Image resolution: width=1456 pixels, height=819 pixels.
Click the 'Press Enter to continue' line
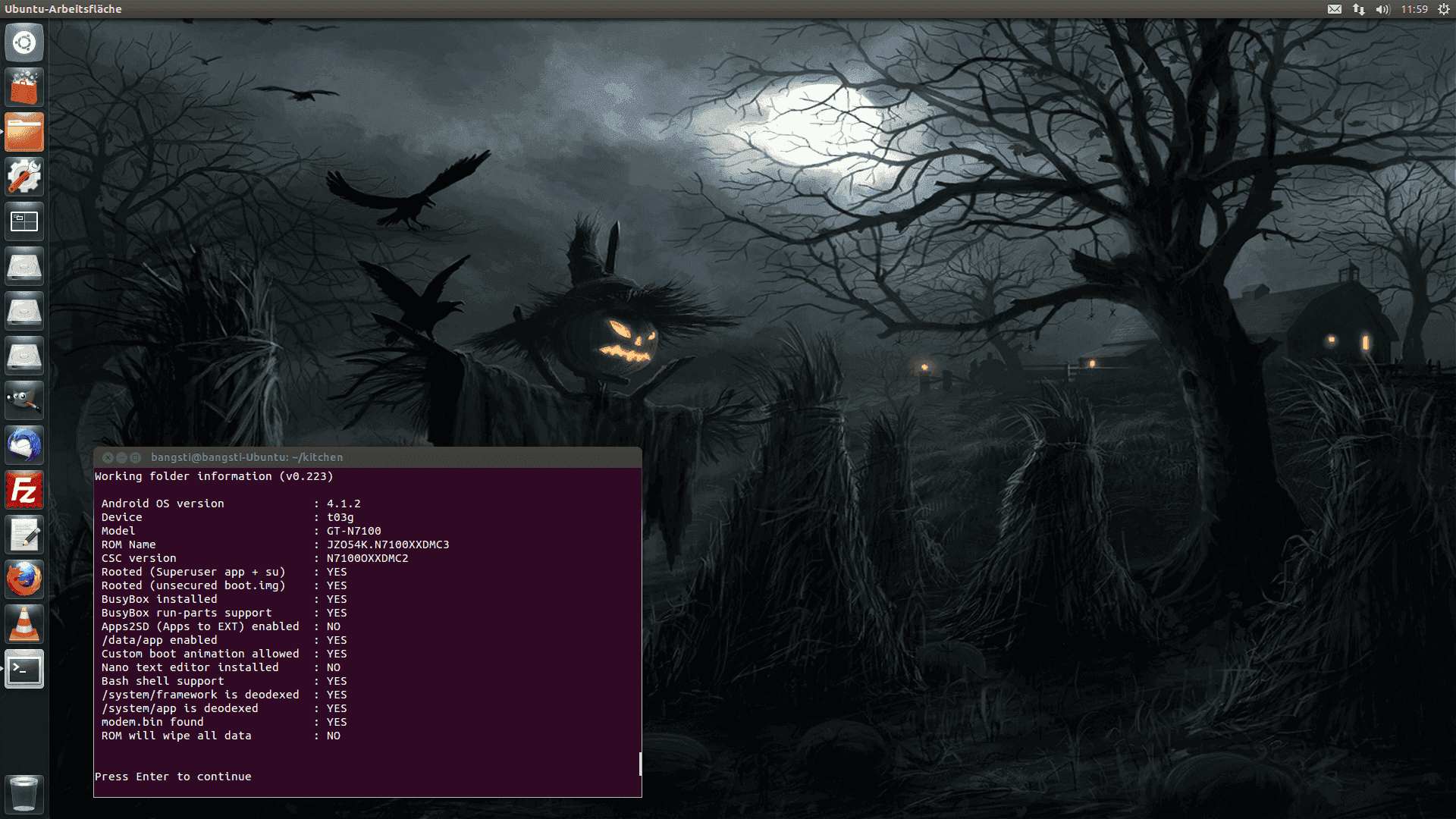point(173,777)
